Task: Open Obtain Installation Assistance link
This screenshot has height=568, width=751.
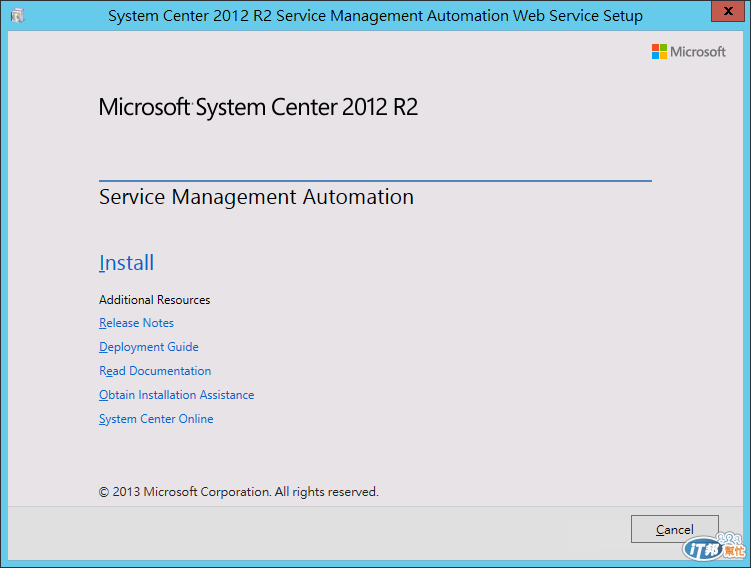Action: click(176, 395)
